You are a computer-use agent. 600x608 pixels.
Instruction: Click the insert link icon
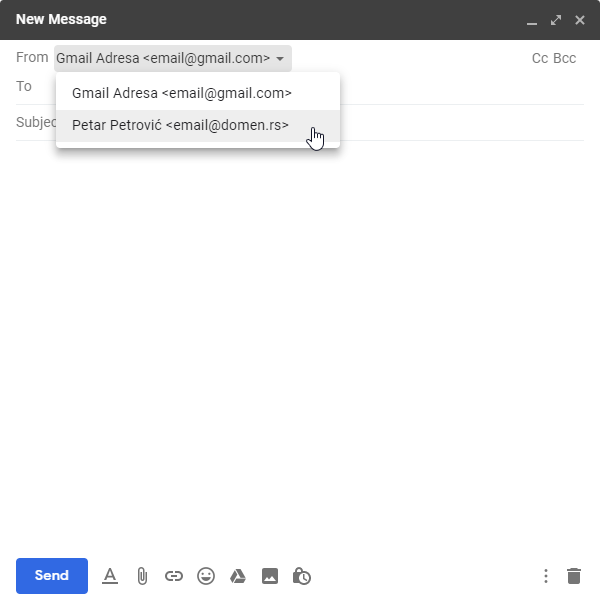click(174, 576)
